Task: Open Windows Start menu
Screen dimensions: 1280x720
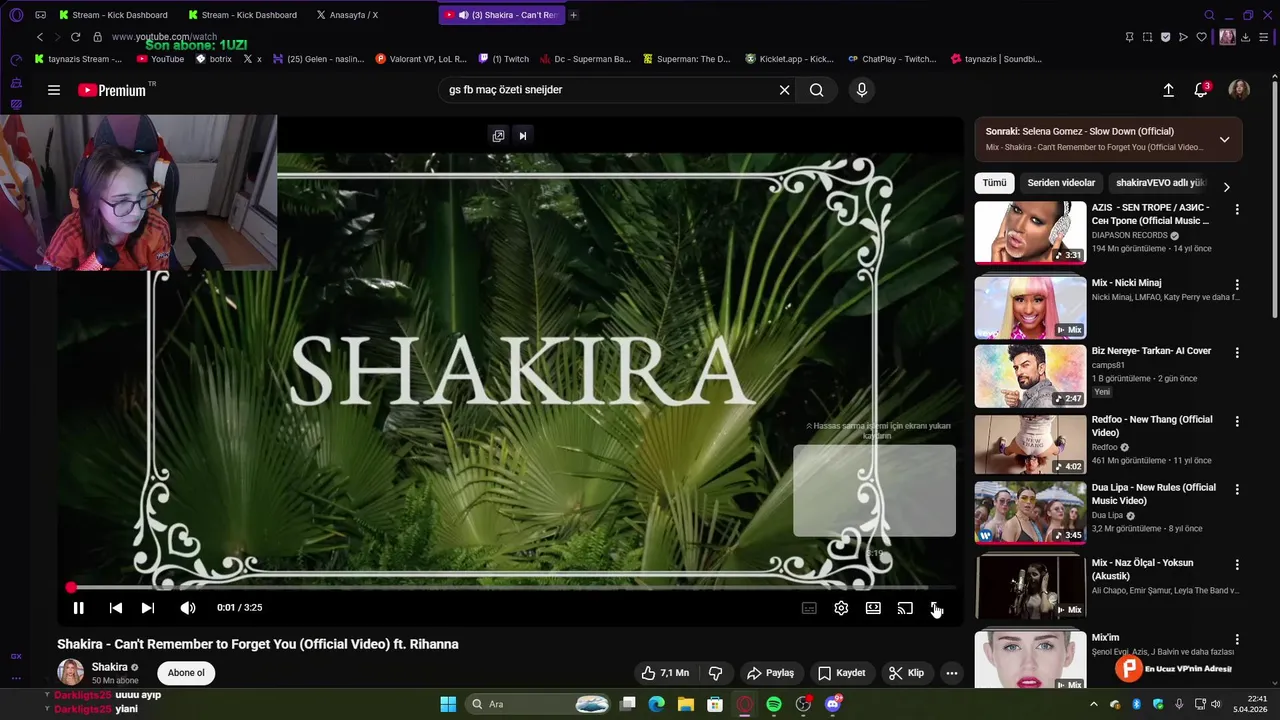Action: 448,704
